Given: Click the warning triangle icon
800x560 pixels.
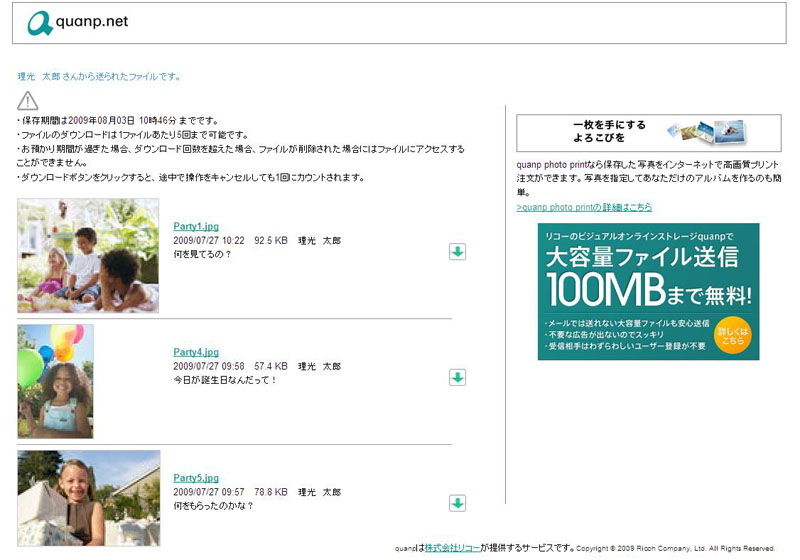Looking at the screenshot, I should pos(28,101).
